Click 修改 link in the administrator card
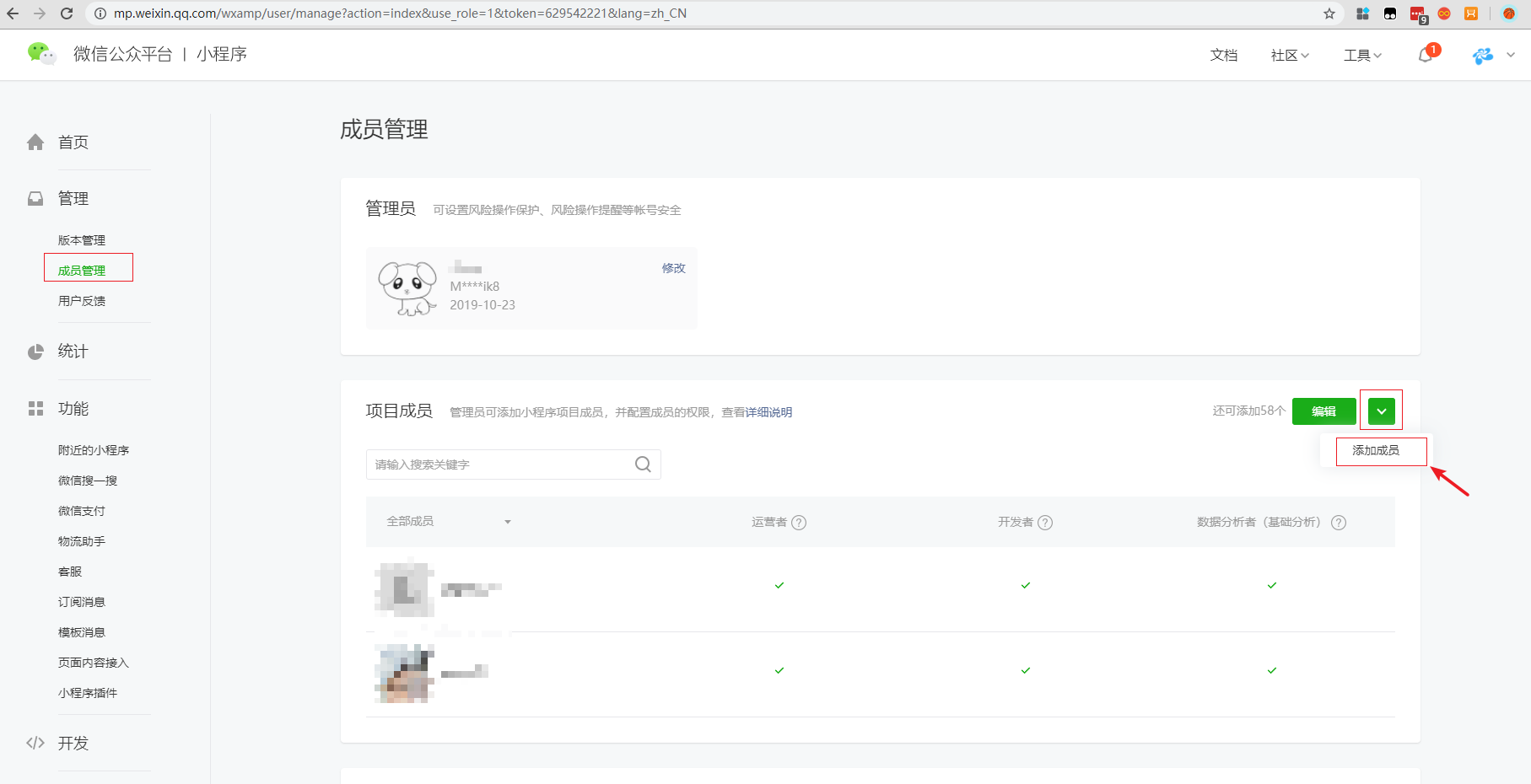This screenshot has height=784, width=1531. point(673,268)
